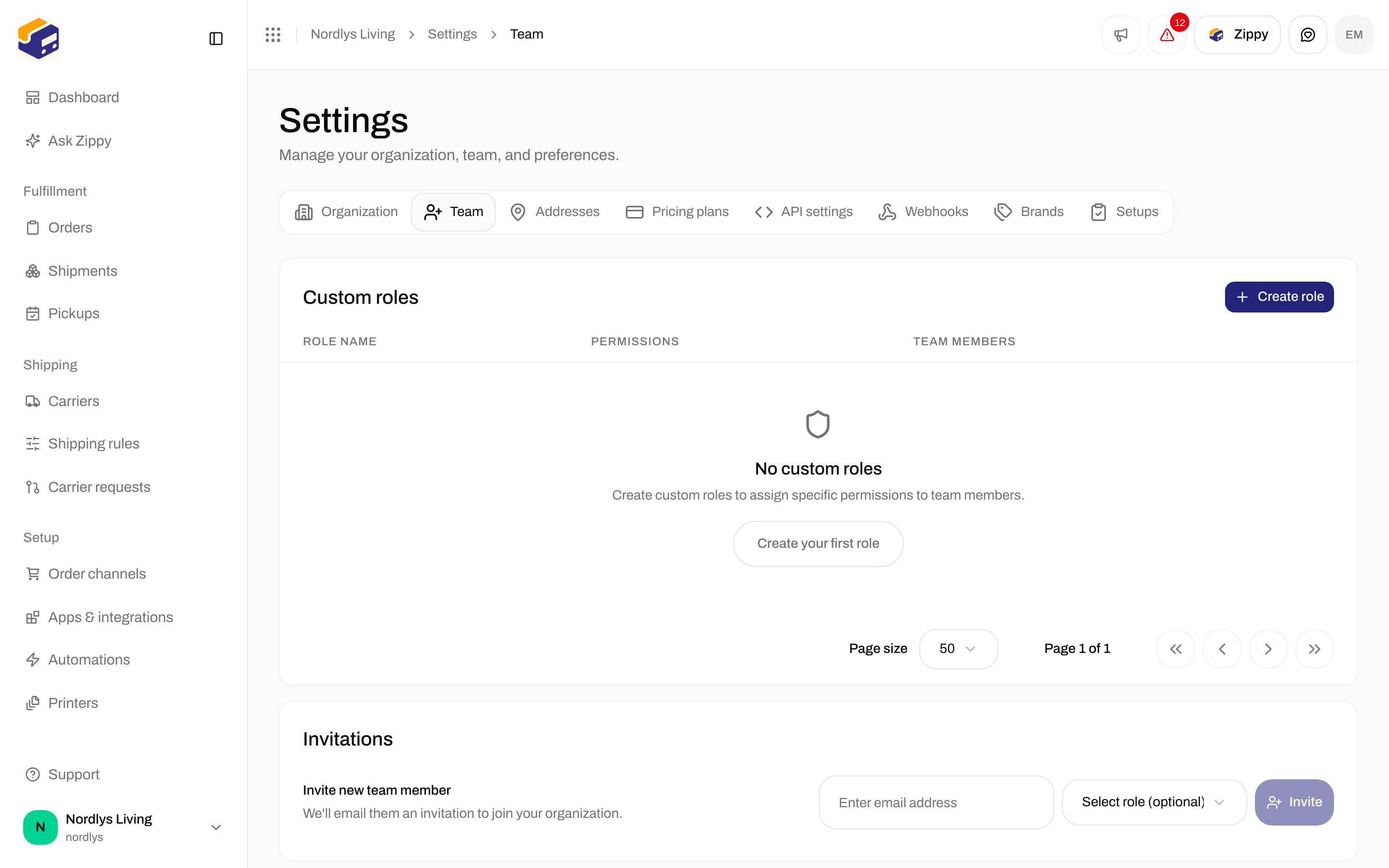Go to previous page chevron

click(x=1222, y=649)
